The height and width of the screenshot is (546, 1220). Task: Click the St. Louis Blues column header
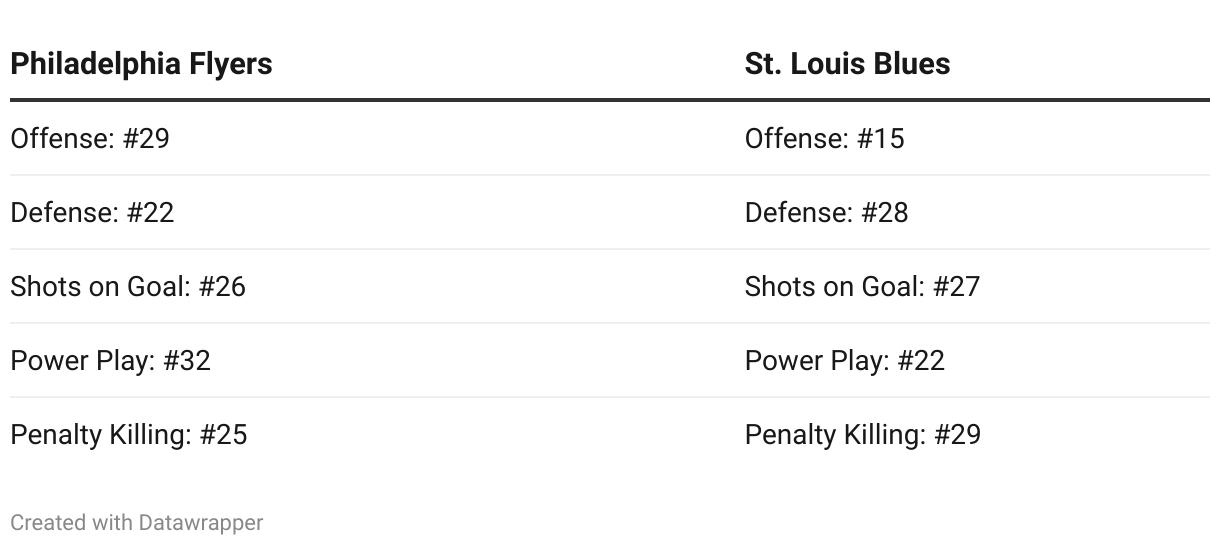coord(847,64)
